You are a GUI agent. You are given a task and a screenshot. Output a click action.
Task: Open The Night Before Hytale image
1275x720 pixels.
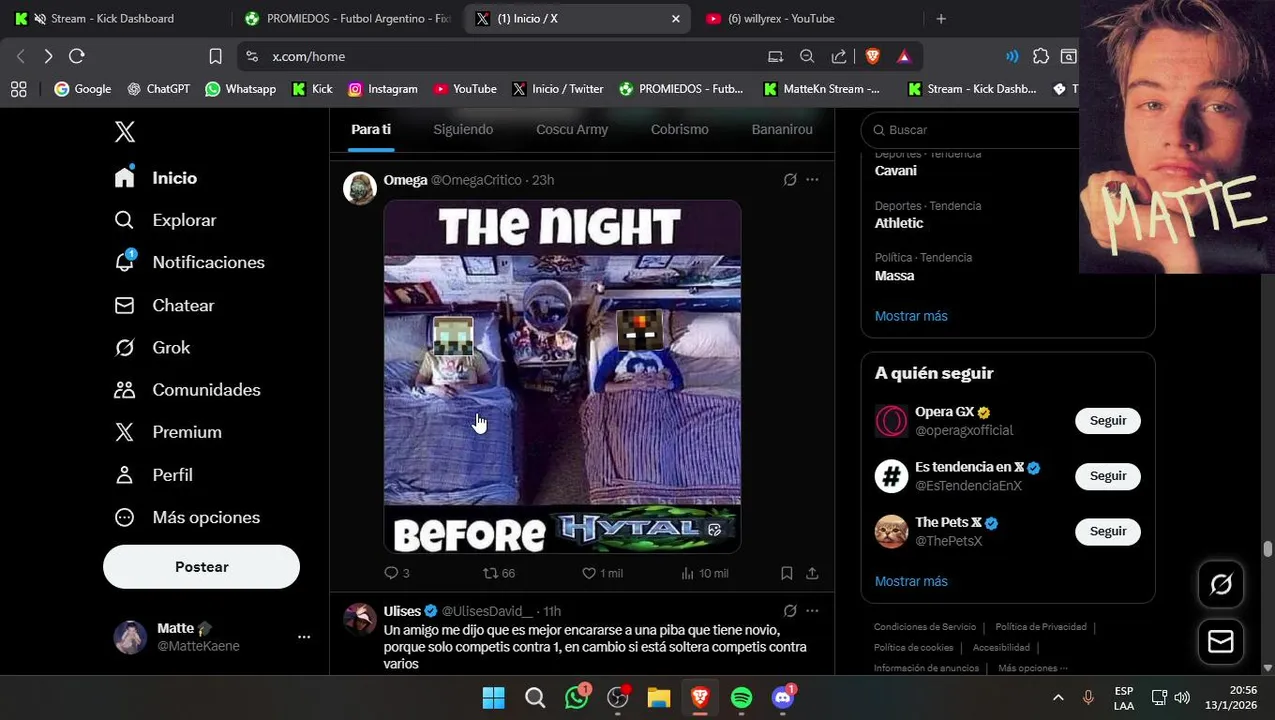tap(562, 377)
